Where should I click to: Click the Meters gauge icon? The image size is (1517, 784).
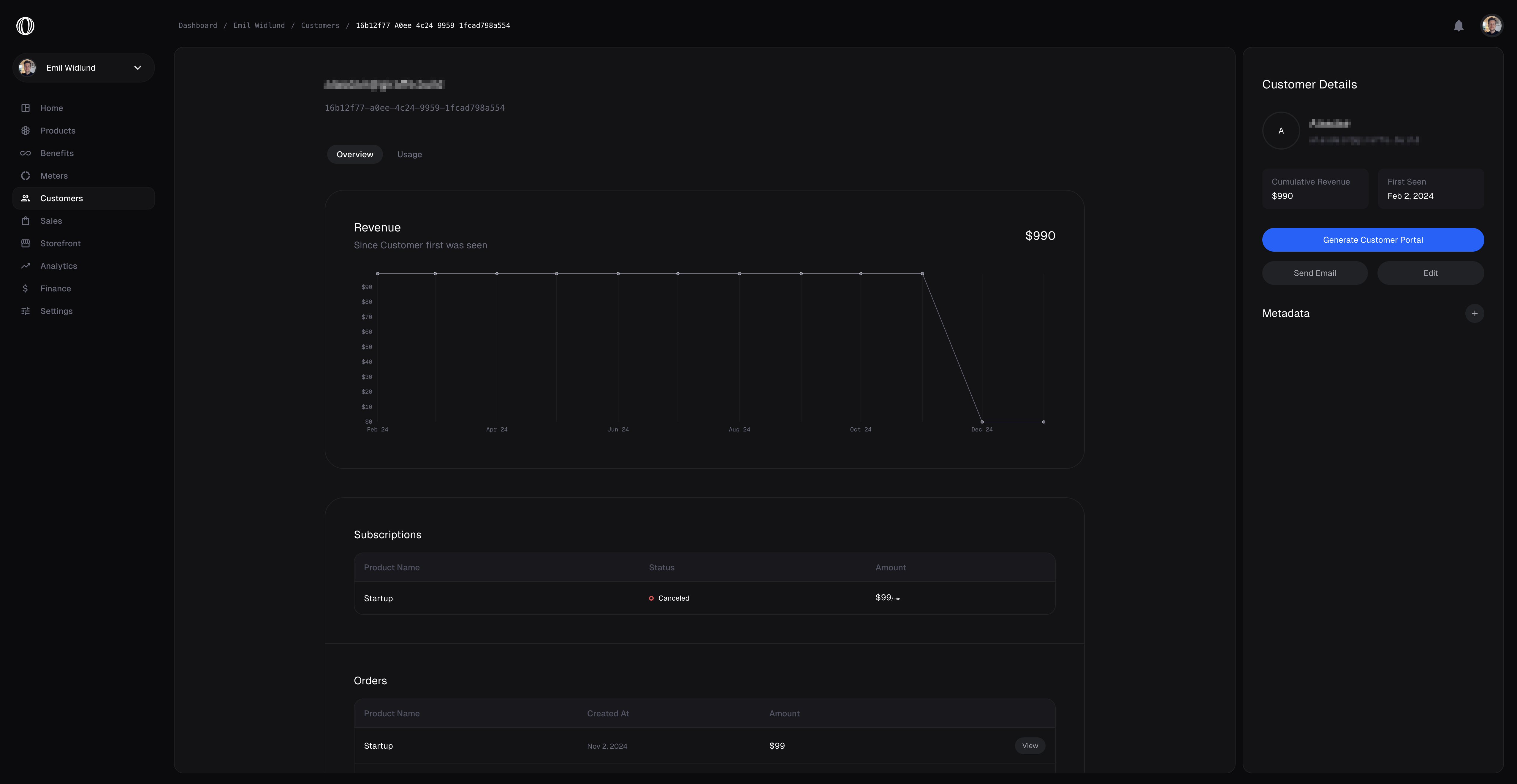click(25, 176)
